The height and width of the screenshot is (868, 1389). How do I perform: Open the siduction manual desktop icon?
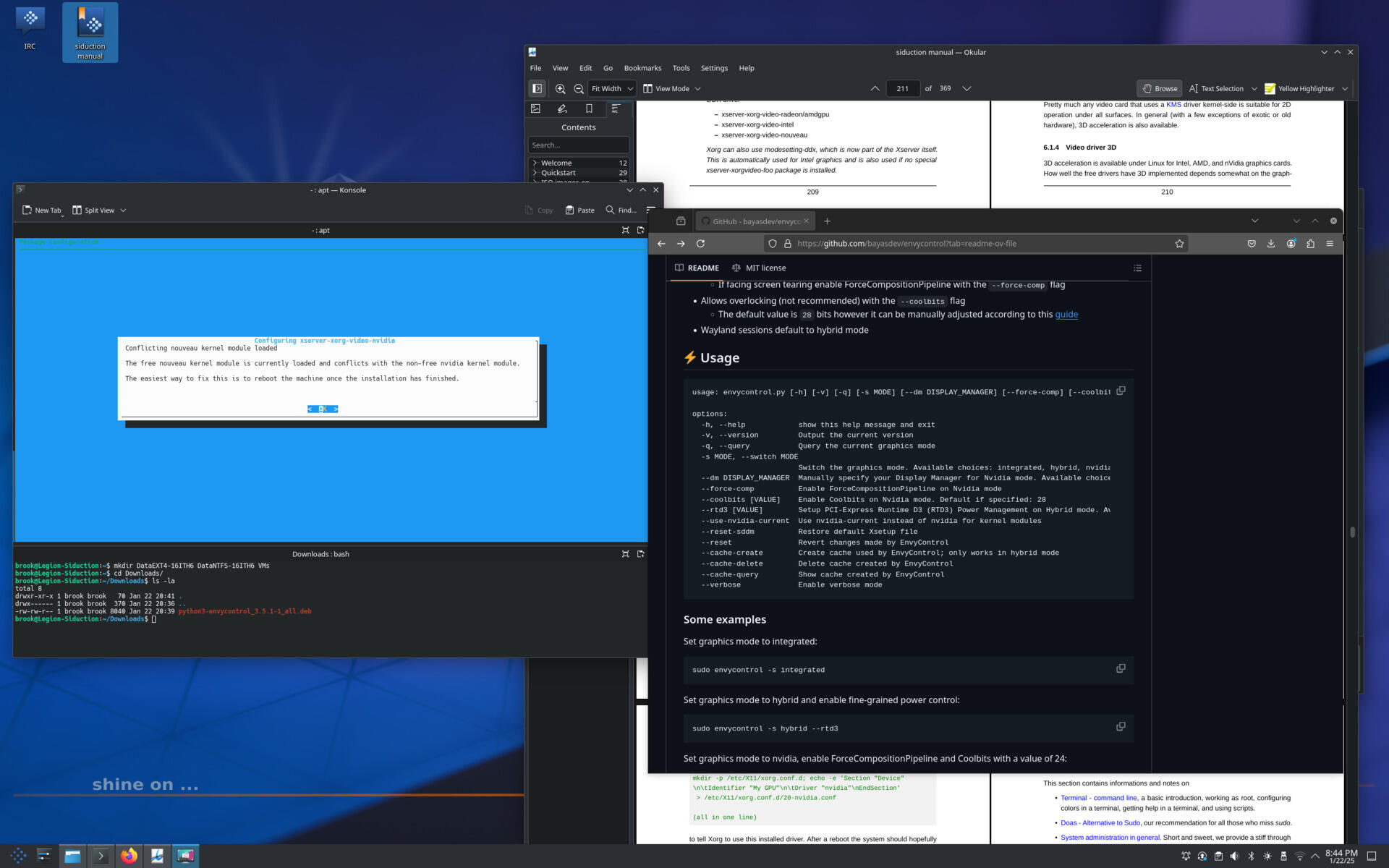pos(90,33)
